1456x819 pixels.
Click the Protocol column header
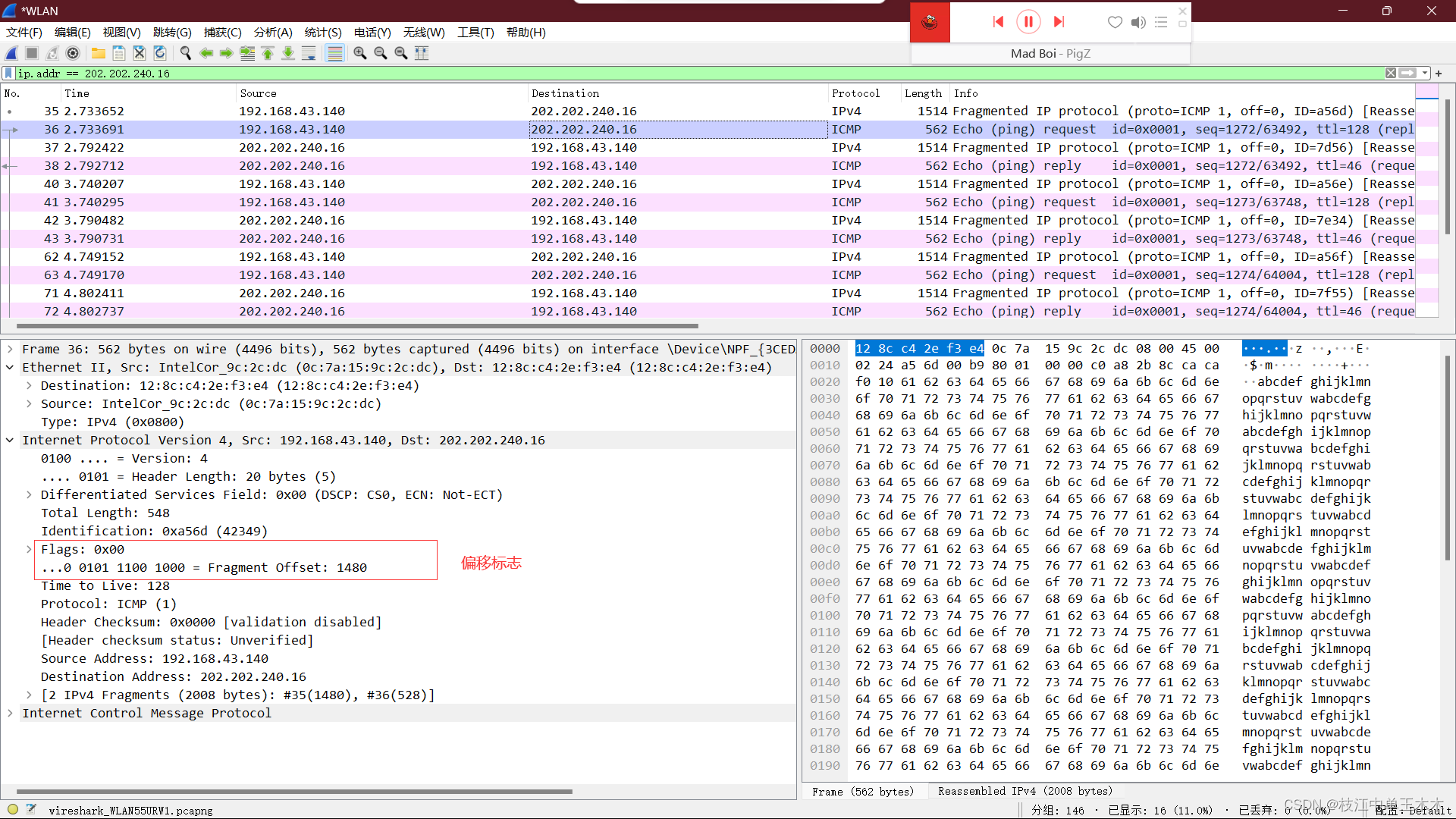855,93
